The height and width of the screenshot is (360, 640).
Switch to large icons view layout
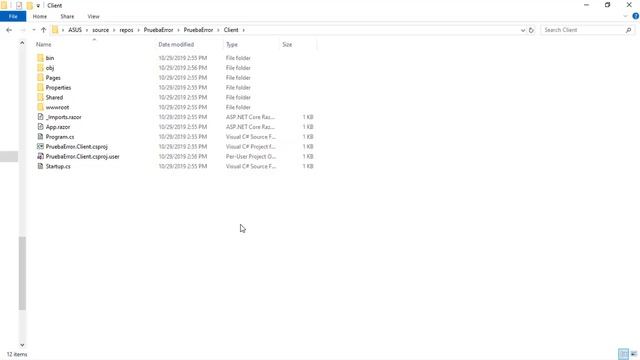pyautogui.click(x=633, y=354)
